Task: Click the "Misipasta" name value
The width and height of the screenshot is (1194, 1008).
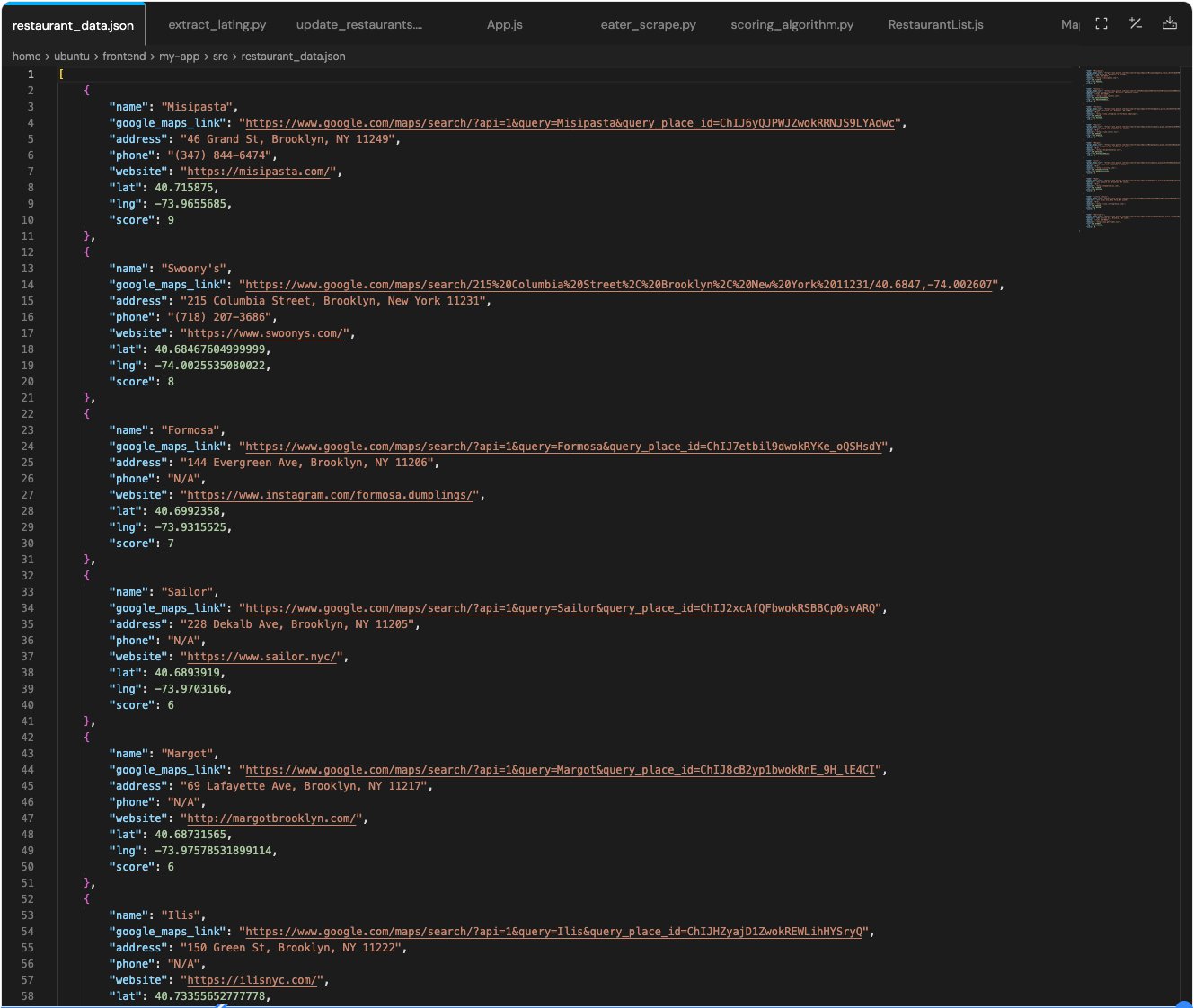Action: [x=197, y=107]
